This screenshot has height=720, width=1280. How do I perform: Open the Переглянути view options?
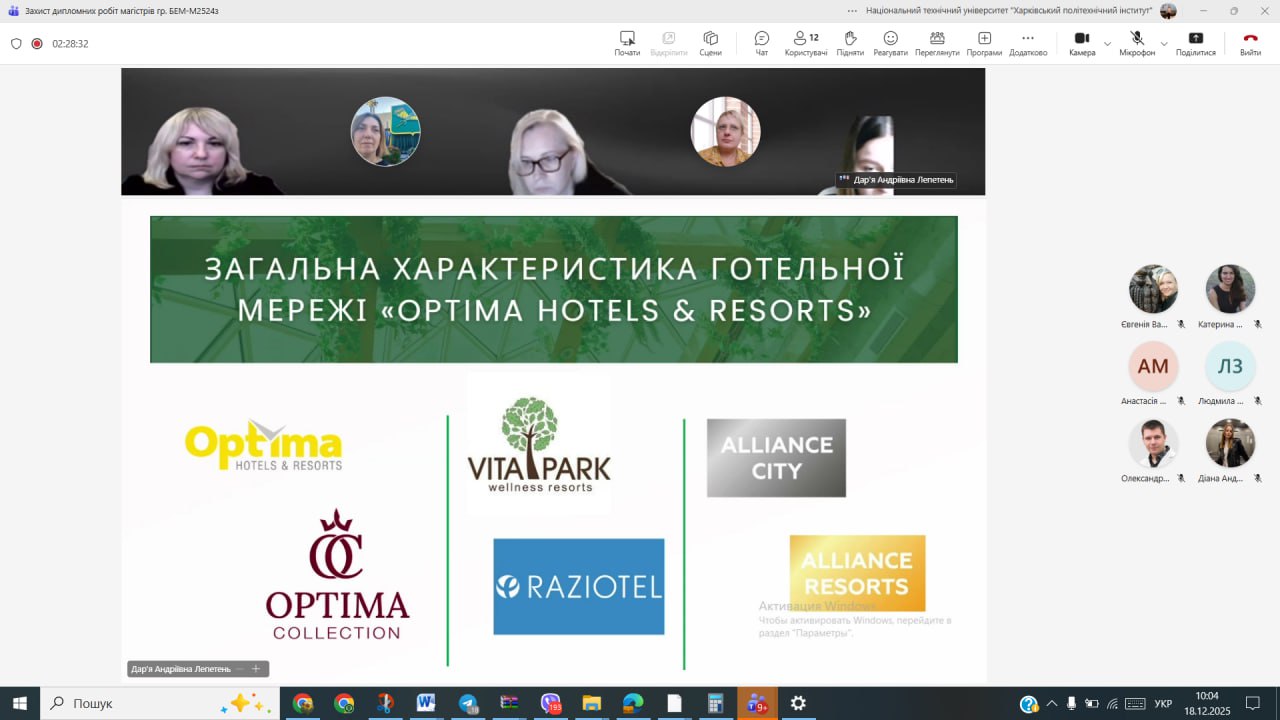click(x=937, y=43)
